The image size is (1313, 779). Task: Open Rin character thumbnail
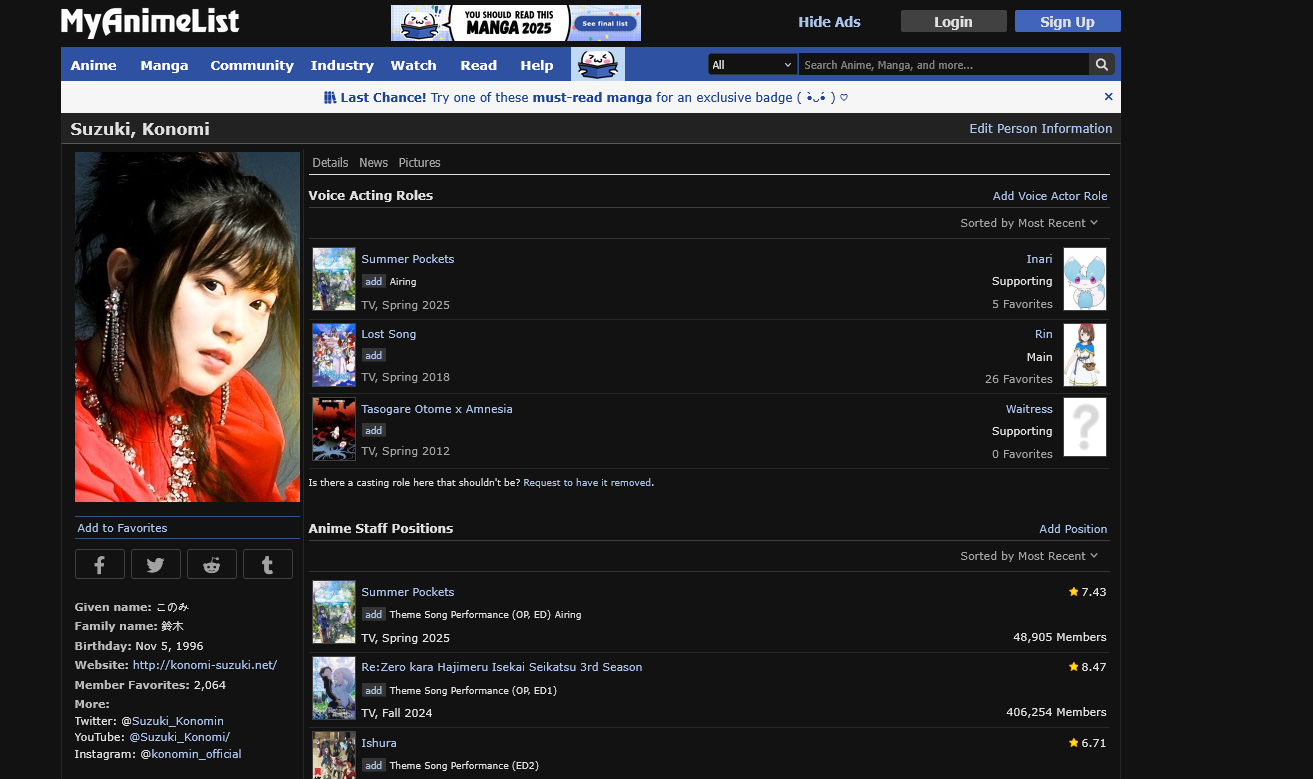point(1085,354)
